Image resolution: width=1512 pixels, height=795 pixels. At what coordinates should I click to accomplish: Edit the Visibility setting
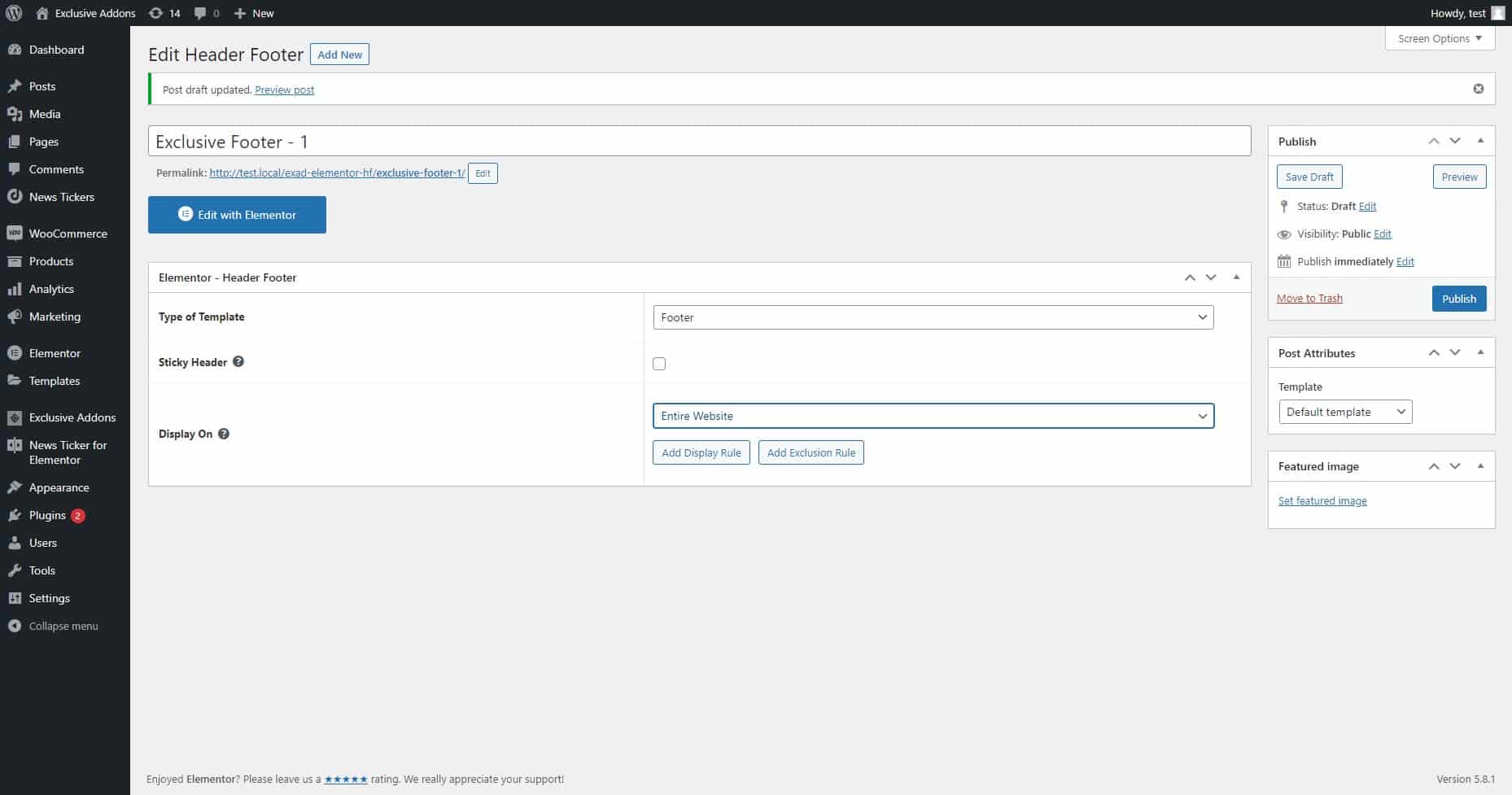(x=1383, y=234)
